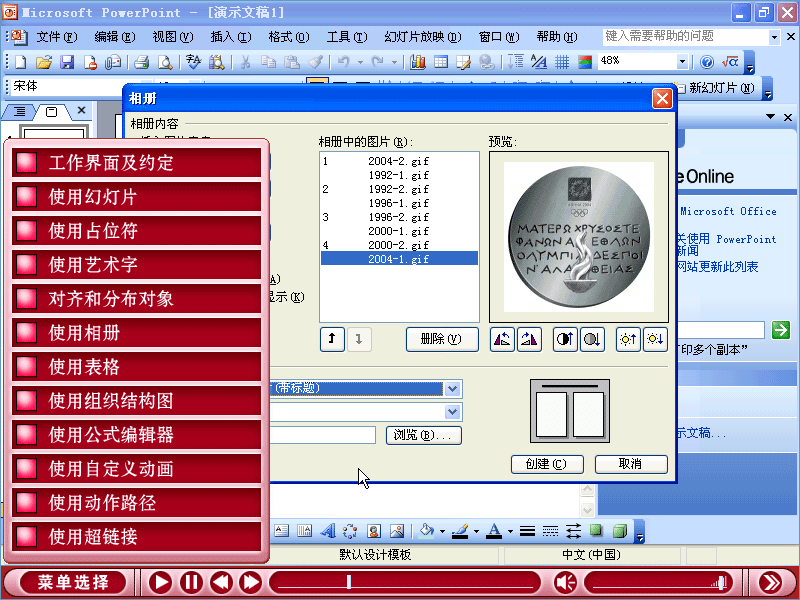
Task: Open the picture layout dropdown
Action: pyautogui.click(x=453, y=388)
